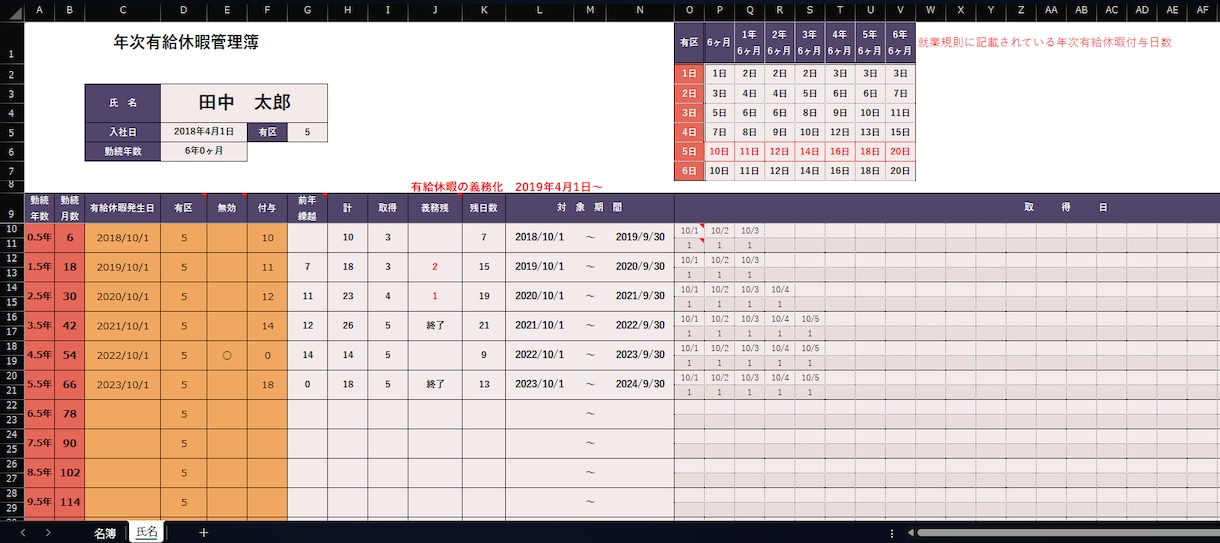Click the 対象期間 heading

click(590, 208)
